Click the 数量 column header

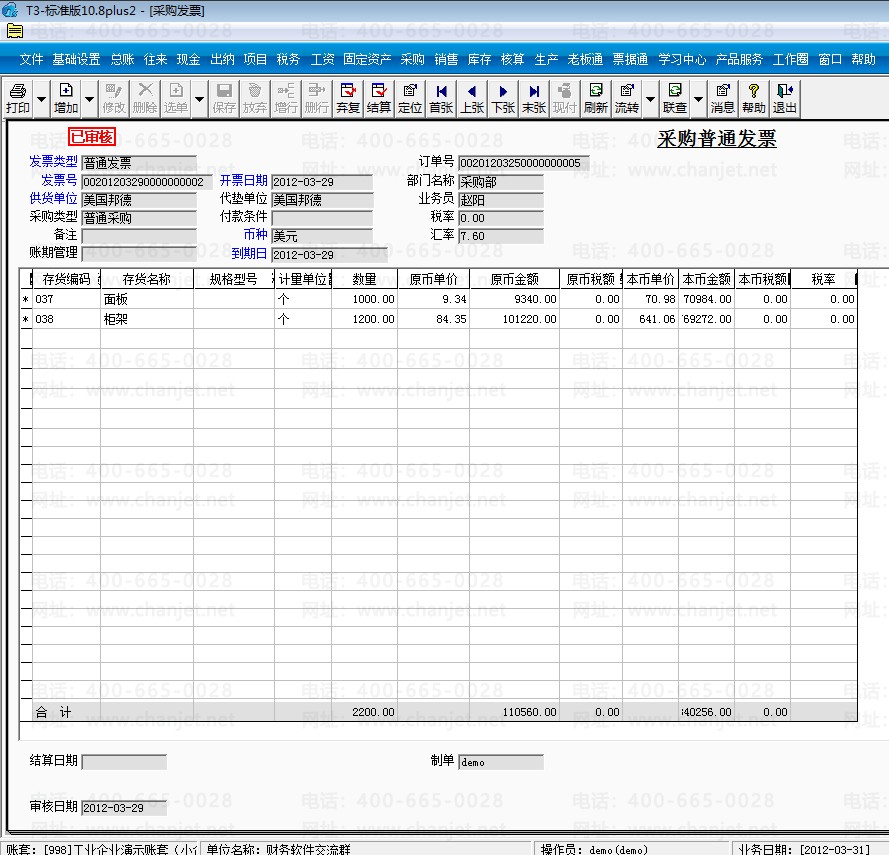[x=365, y=279]
